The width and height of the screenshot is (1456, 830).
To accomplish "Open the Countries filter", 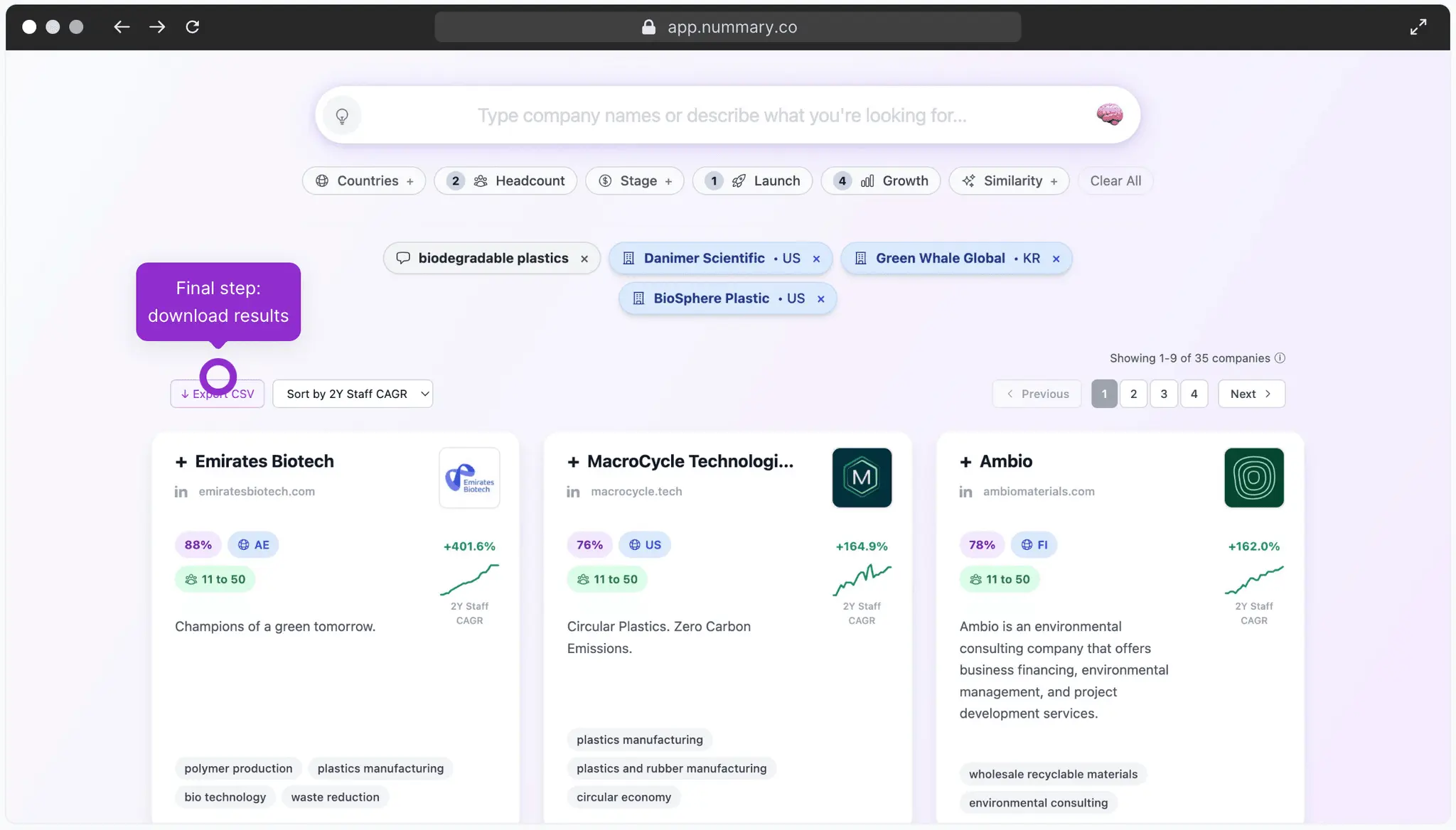I will (364, 180).
